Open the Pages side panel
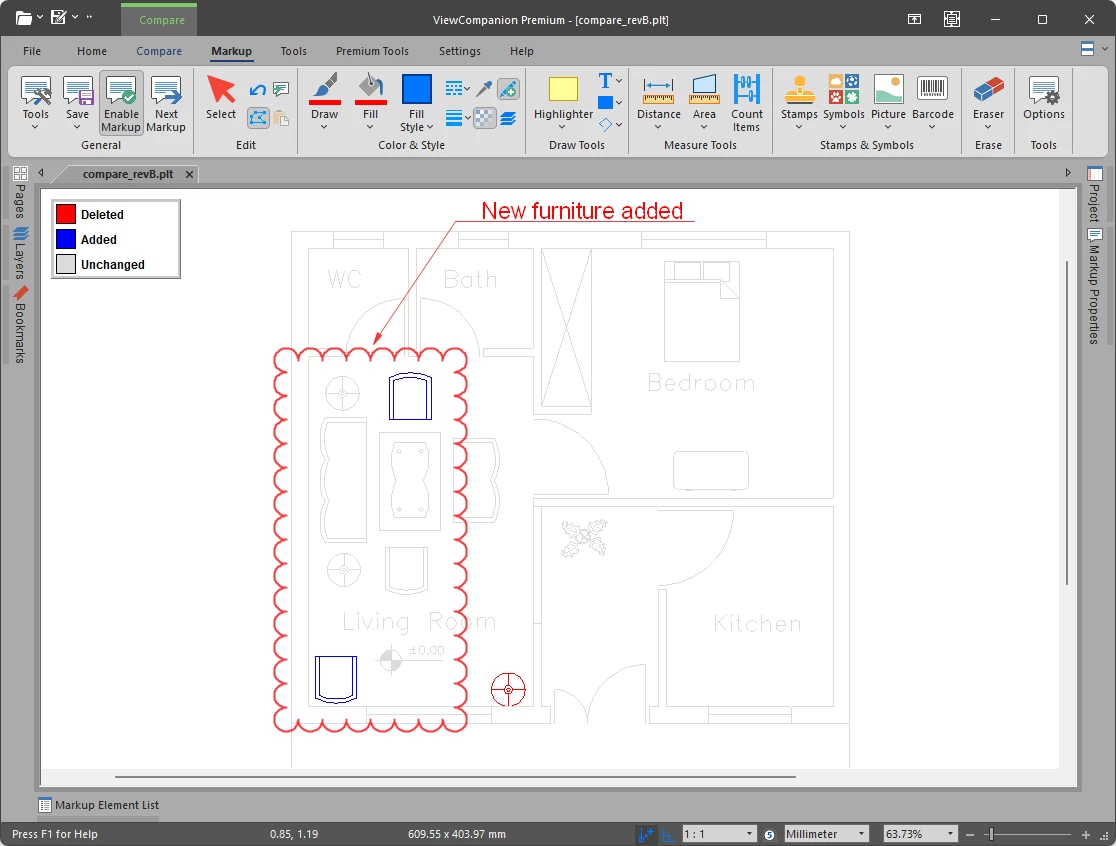This screenshot has width=1116, height=846. pos(20,192)
